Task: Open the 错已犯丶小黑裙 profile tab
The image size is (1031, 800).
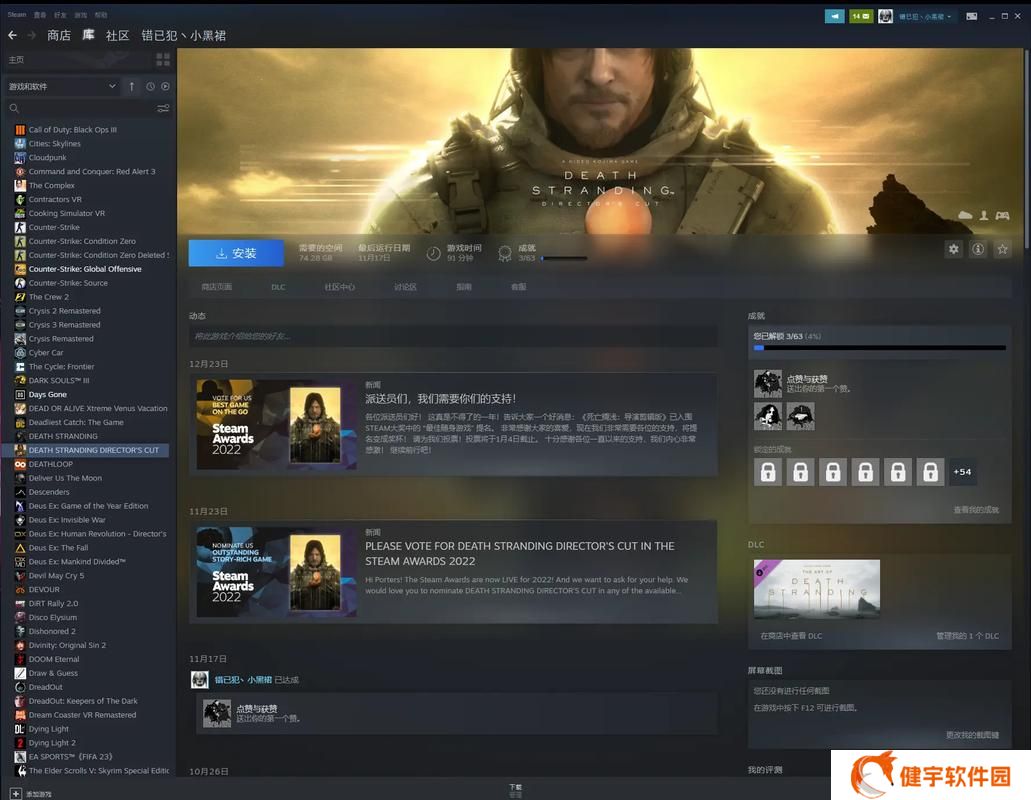Action: [184, 35]
